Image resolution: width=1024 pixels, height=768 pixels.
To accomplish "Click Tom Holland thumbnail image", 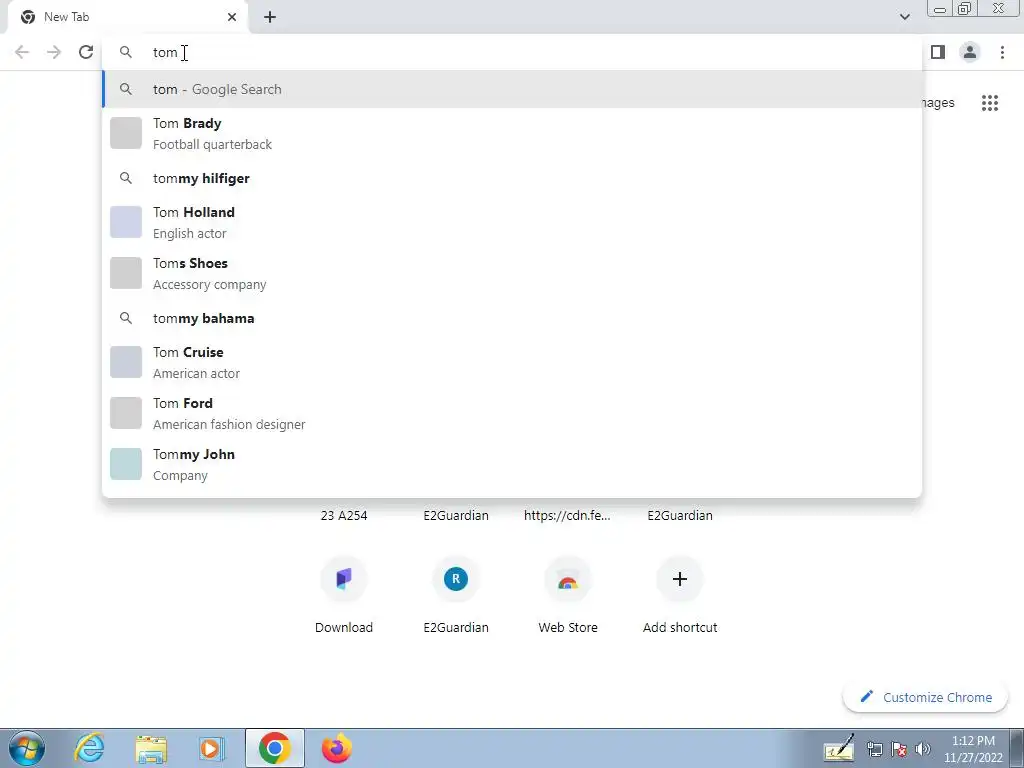I will pyautogui.click(x=126, y=222).
